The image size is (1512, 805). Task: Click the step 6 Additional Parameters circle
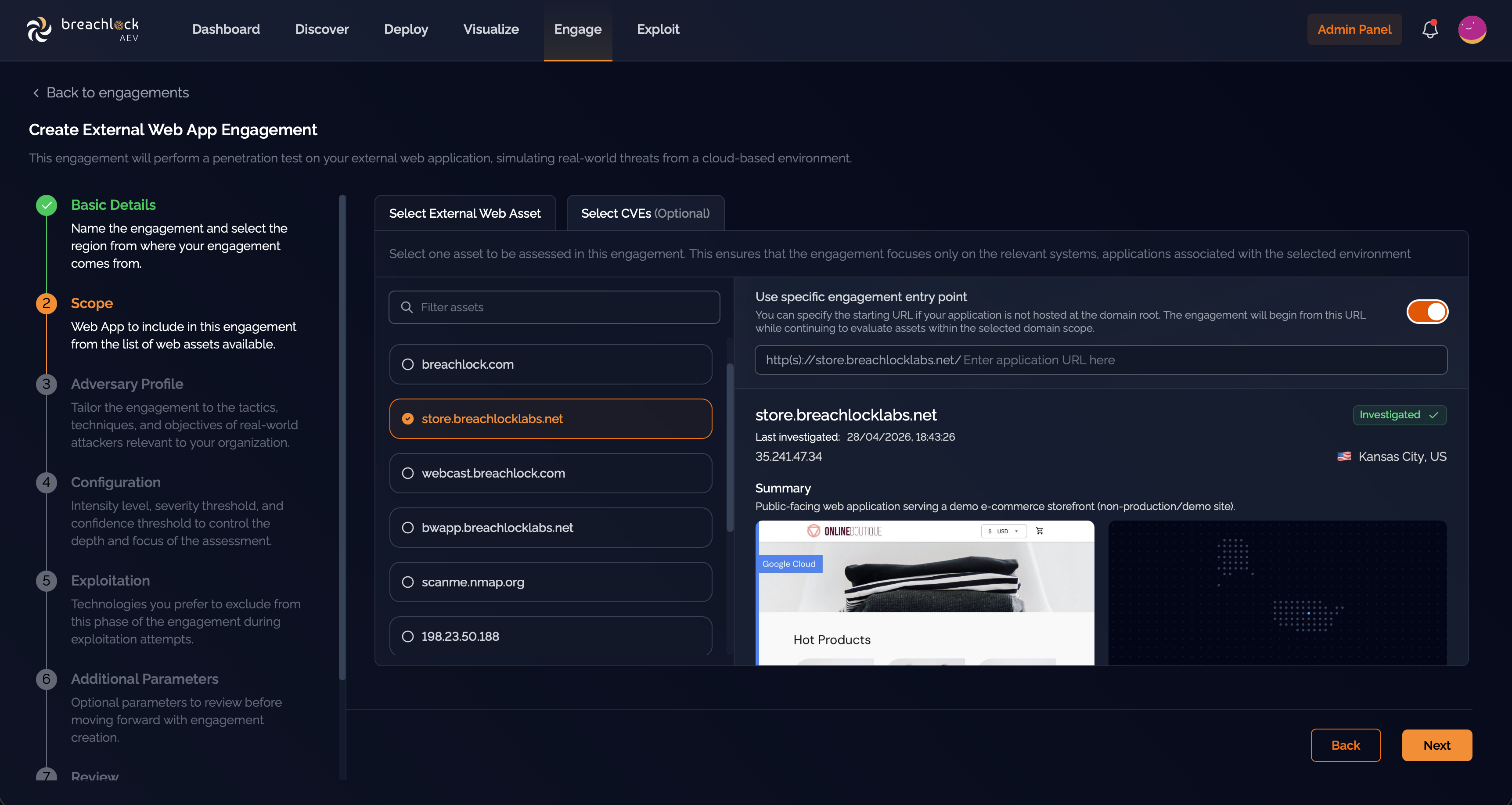(x=47, y=679)
